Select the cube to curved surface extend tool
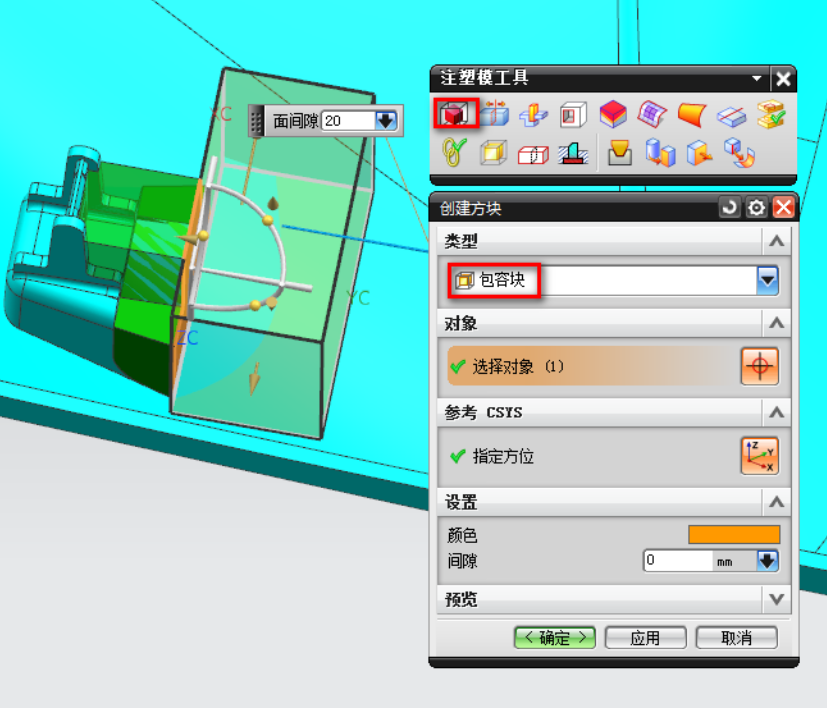This screenshot has width=827, height=708. tap(739, 152)
